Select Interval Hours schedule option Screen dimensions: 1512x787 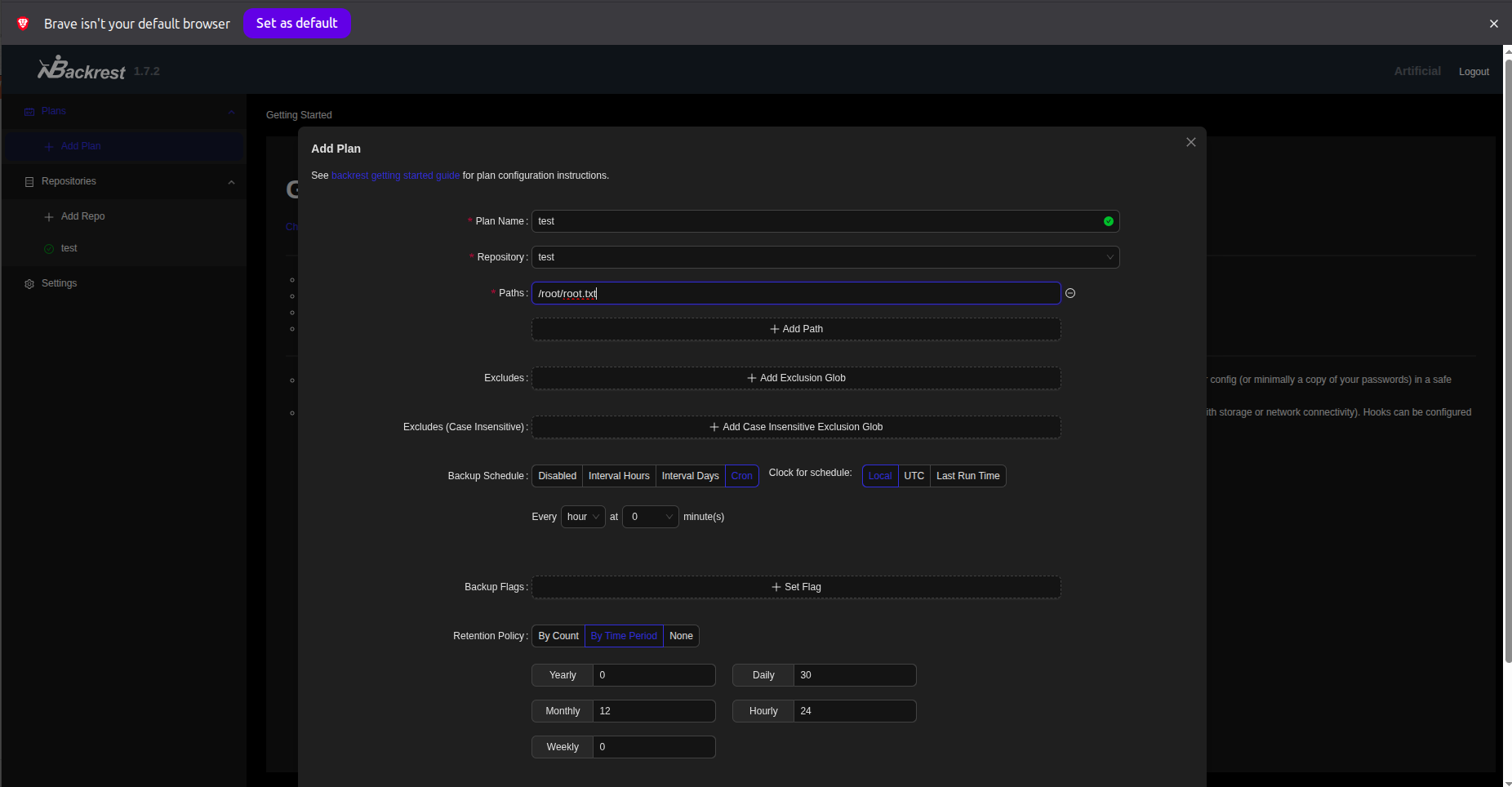[619, 476]
